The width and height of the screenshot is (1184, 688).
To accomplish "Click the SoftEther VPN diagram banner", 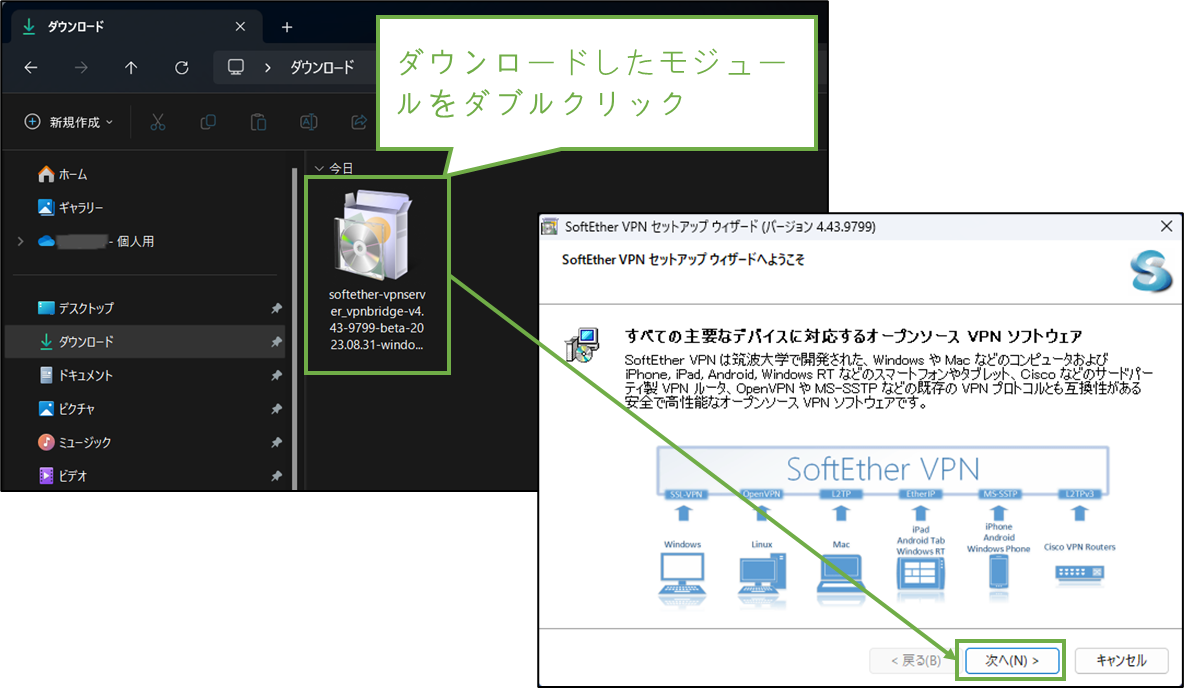I will tap(883, 469).
